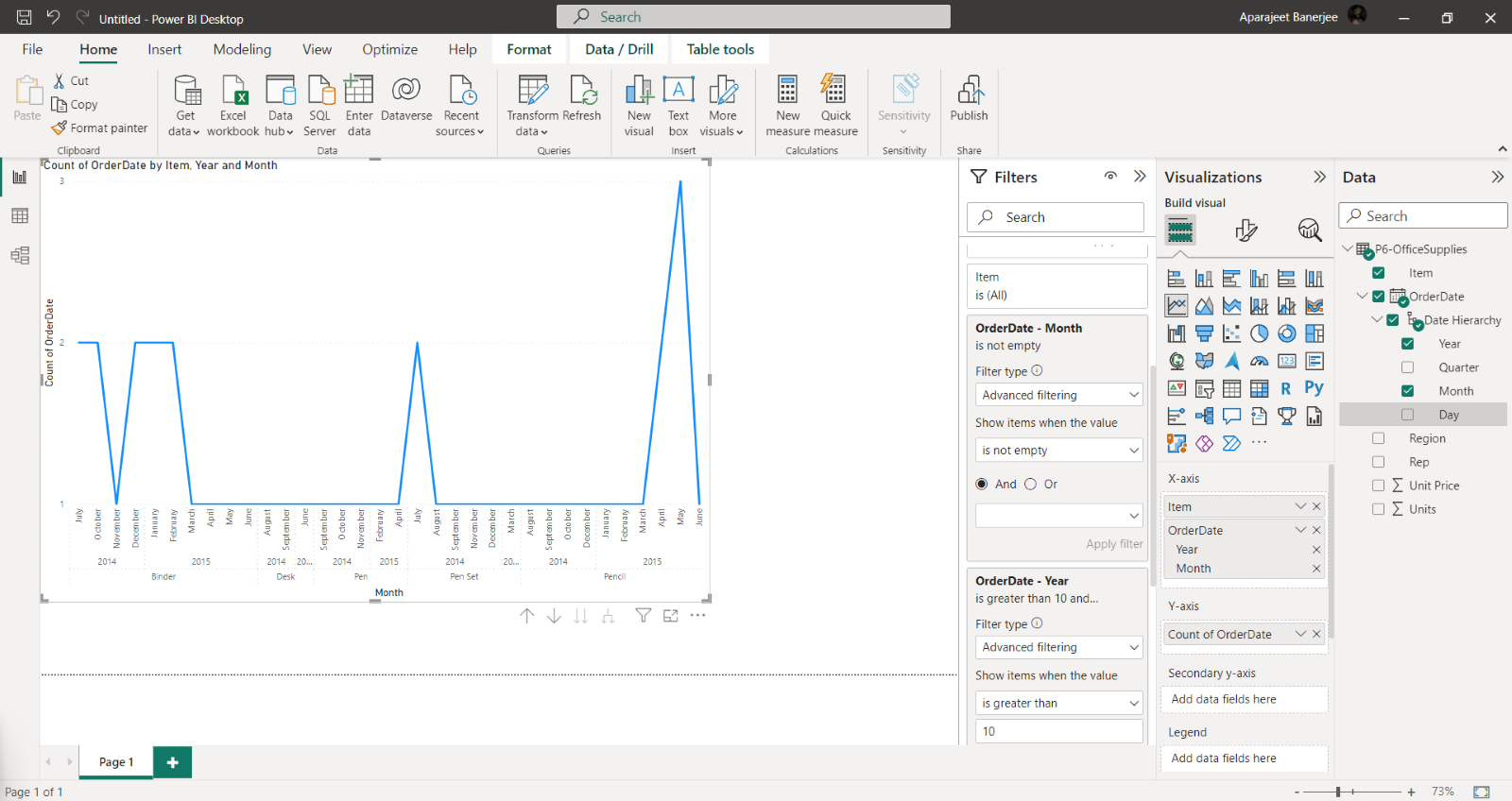This screenshot has width=1512, height=801.
Task: Click the Focus mode icon below chart
Action: click(671, 616)
